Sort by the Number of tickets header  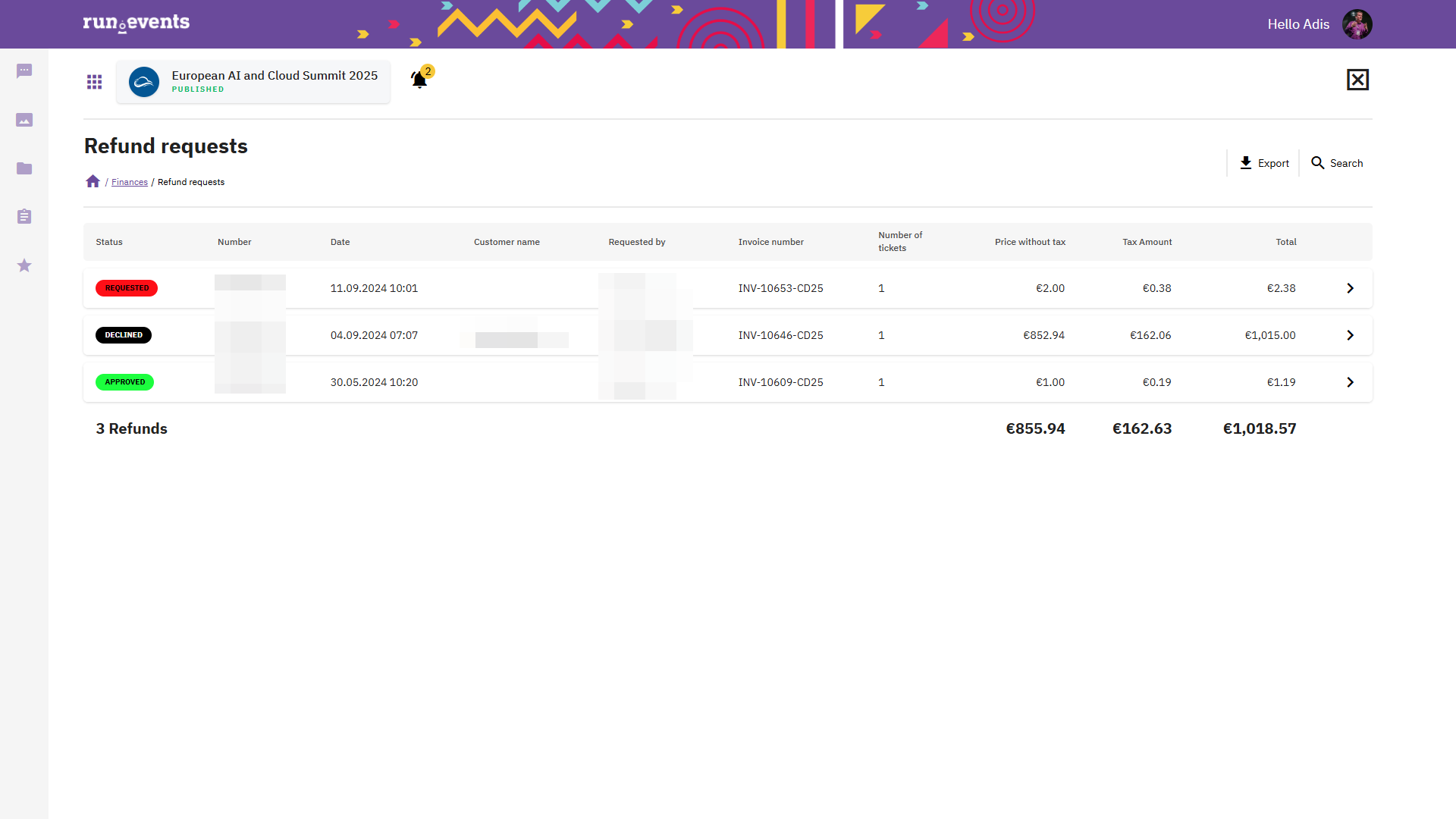click(x=900, y=242)
